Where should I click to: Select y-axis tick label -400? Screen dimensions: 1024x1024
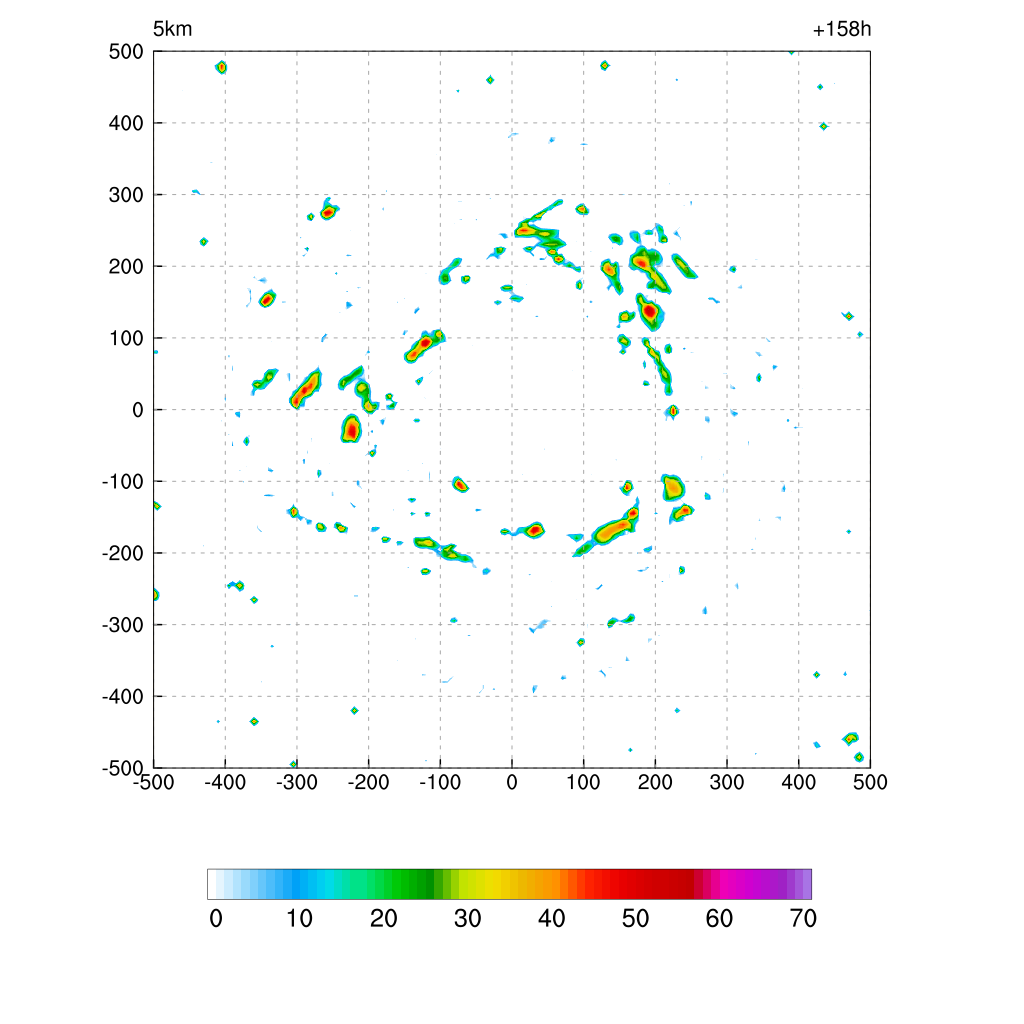click(123, 697)
